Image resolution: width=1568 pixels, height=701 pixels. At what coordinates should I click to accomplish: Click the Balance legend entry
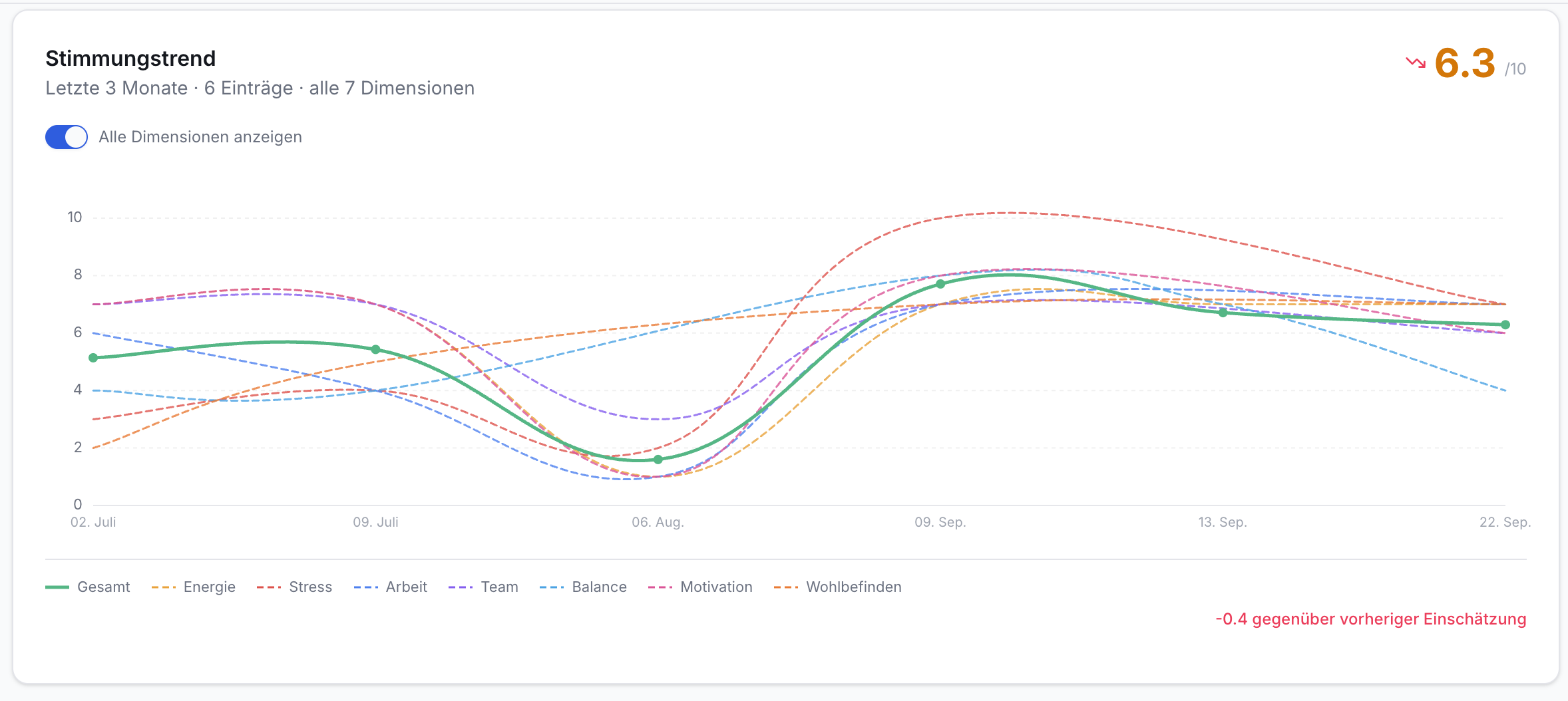click(x=584, y=587)
